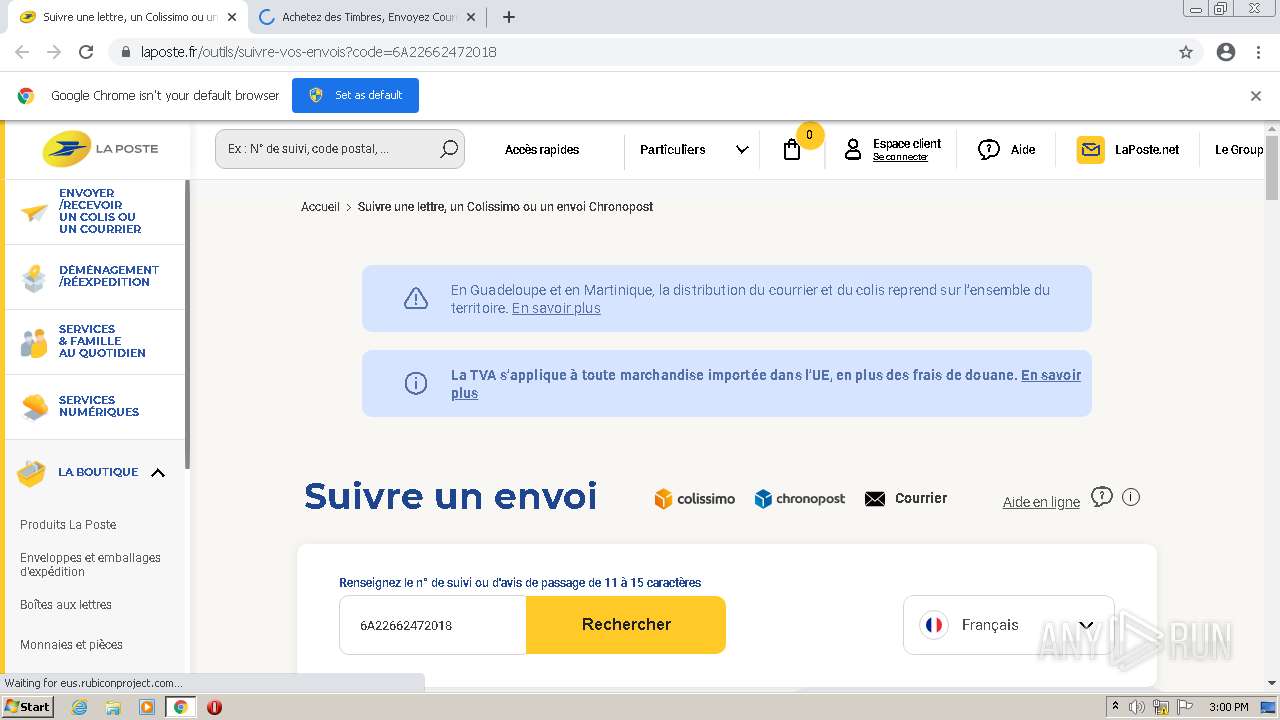Screen dimensions: 1280x720
Task: Click the Colissimo orange box logo
Action: [695, 498]
